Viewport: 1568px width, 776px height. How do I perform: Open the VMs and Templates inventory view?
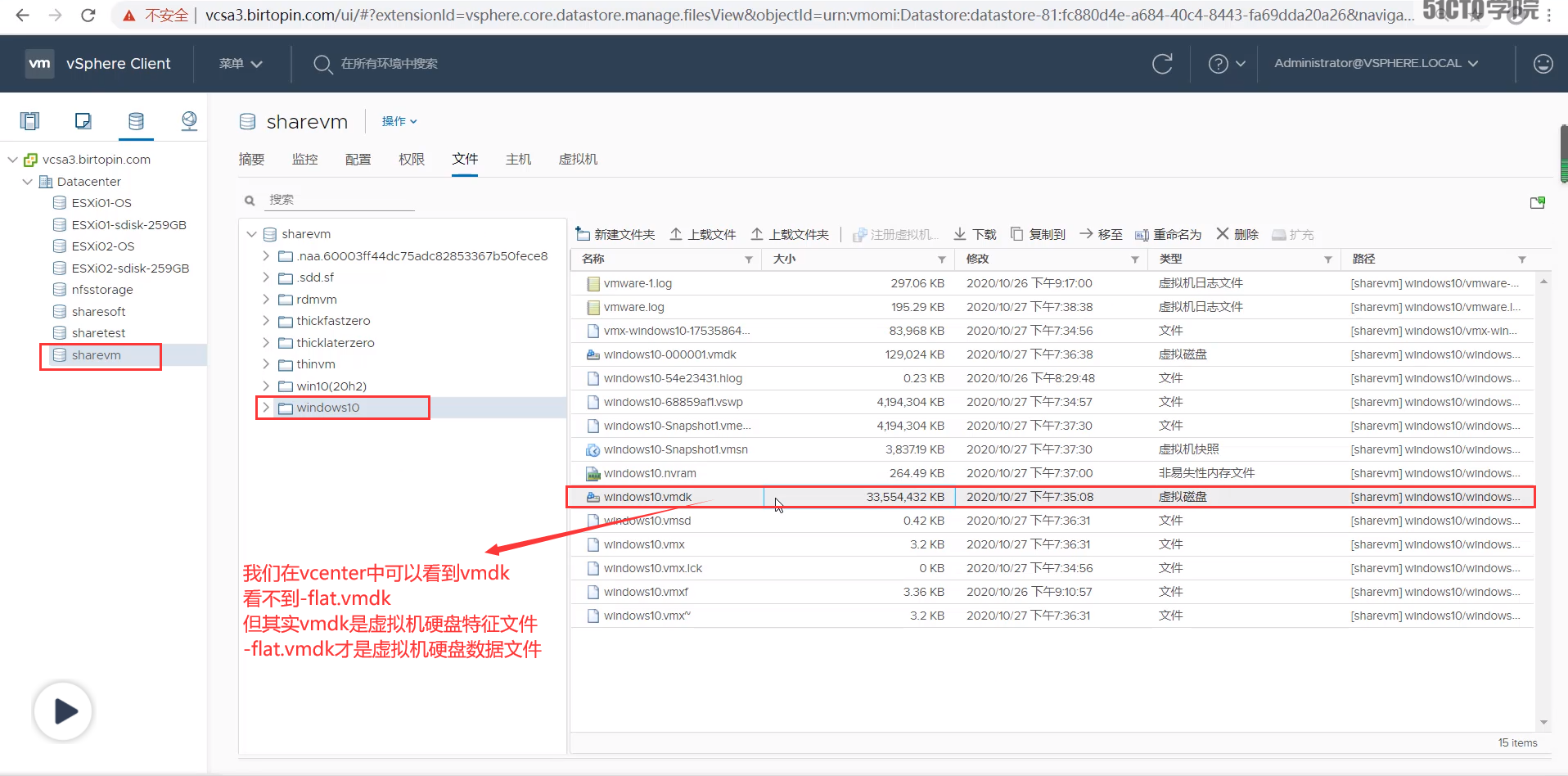click(83, 121)
